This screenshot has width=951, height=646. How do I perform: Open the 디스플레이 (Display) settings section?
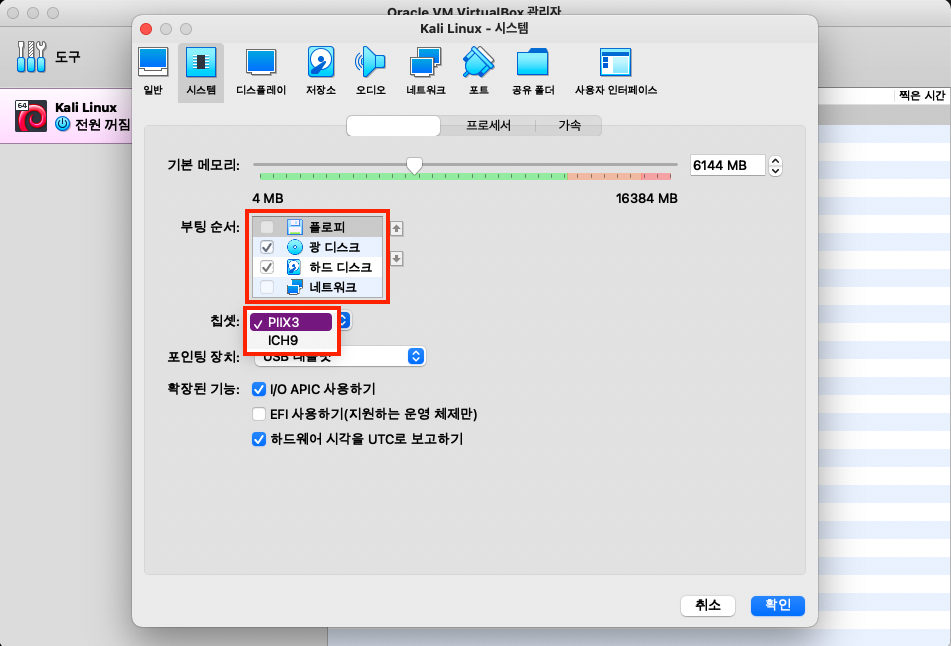coord(261,72)
